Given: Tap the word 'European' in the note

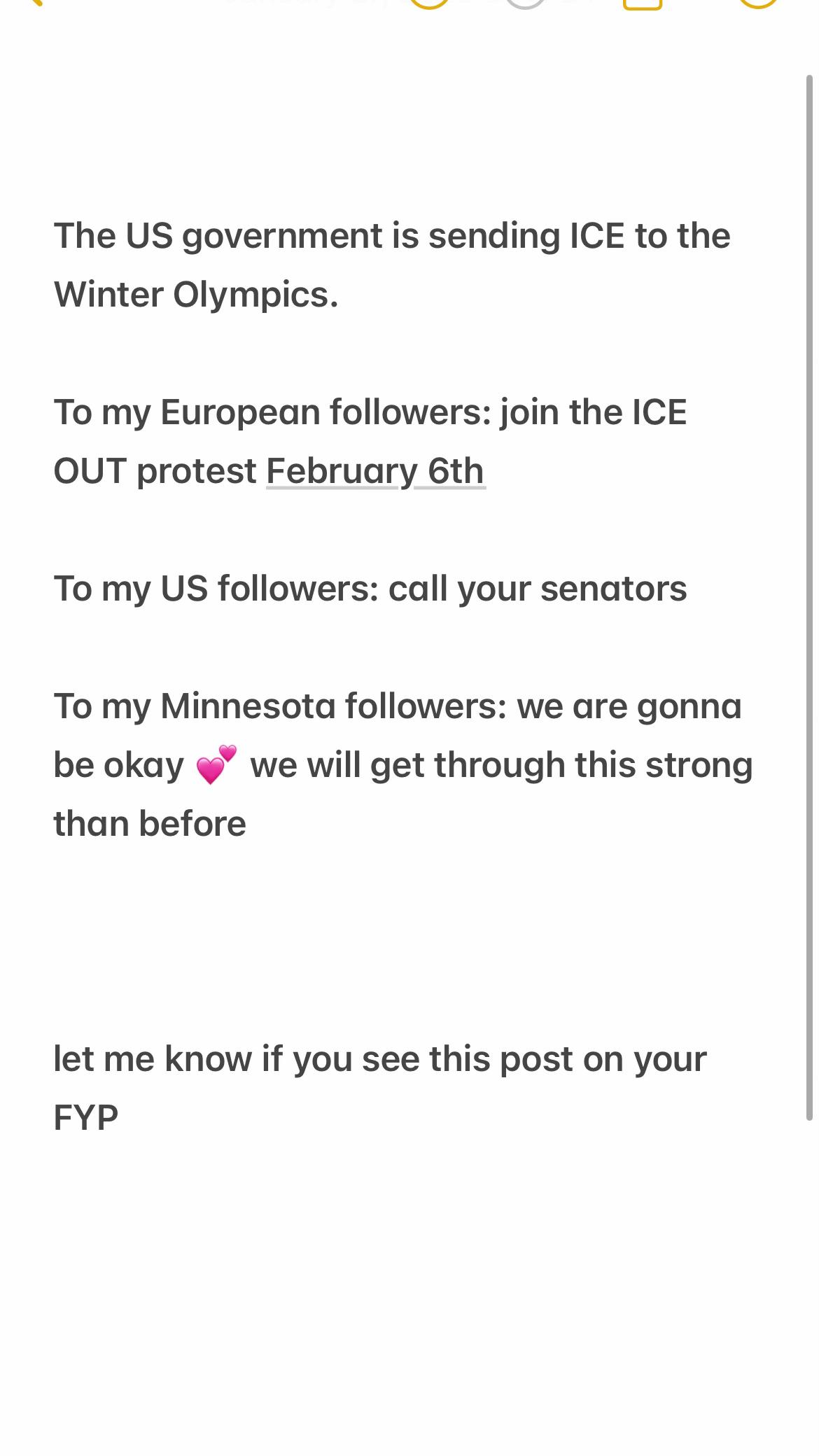Looking at the screenshot, I should pos(240,413).
